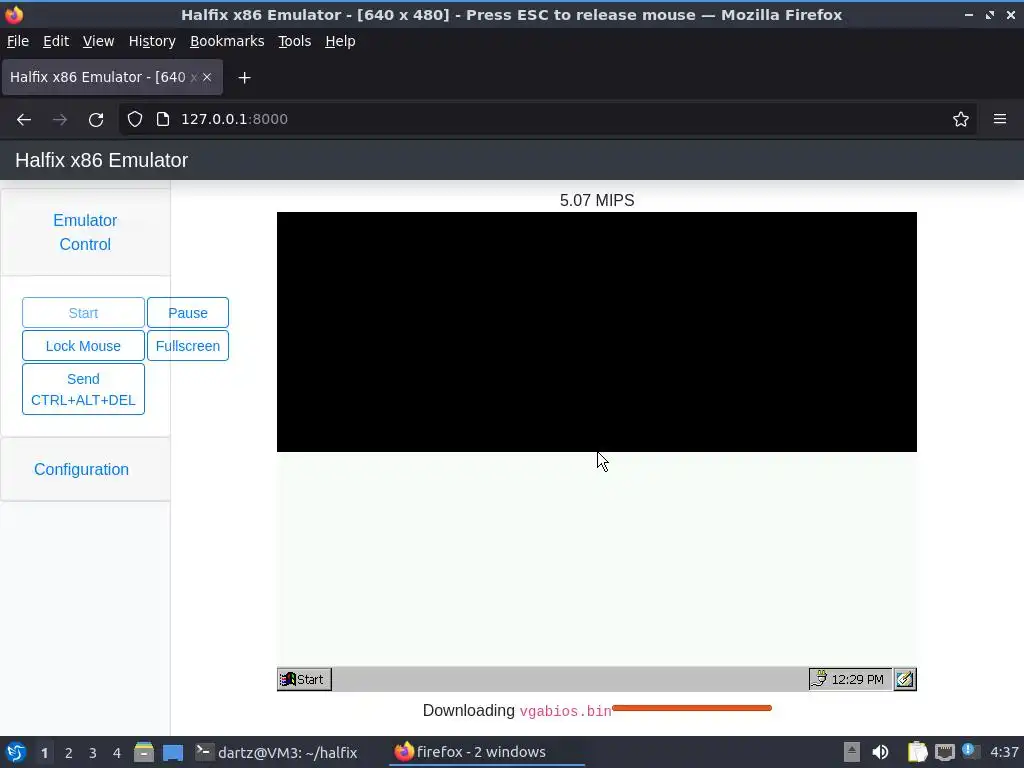1024x768 pixels.
Task: Click the site information page icon
Action: point(163,119)
